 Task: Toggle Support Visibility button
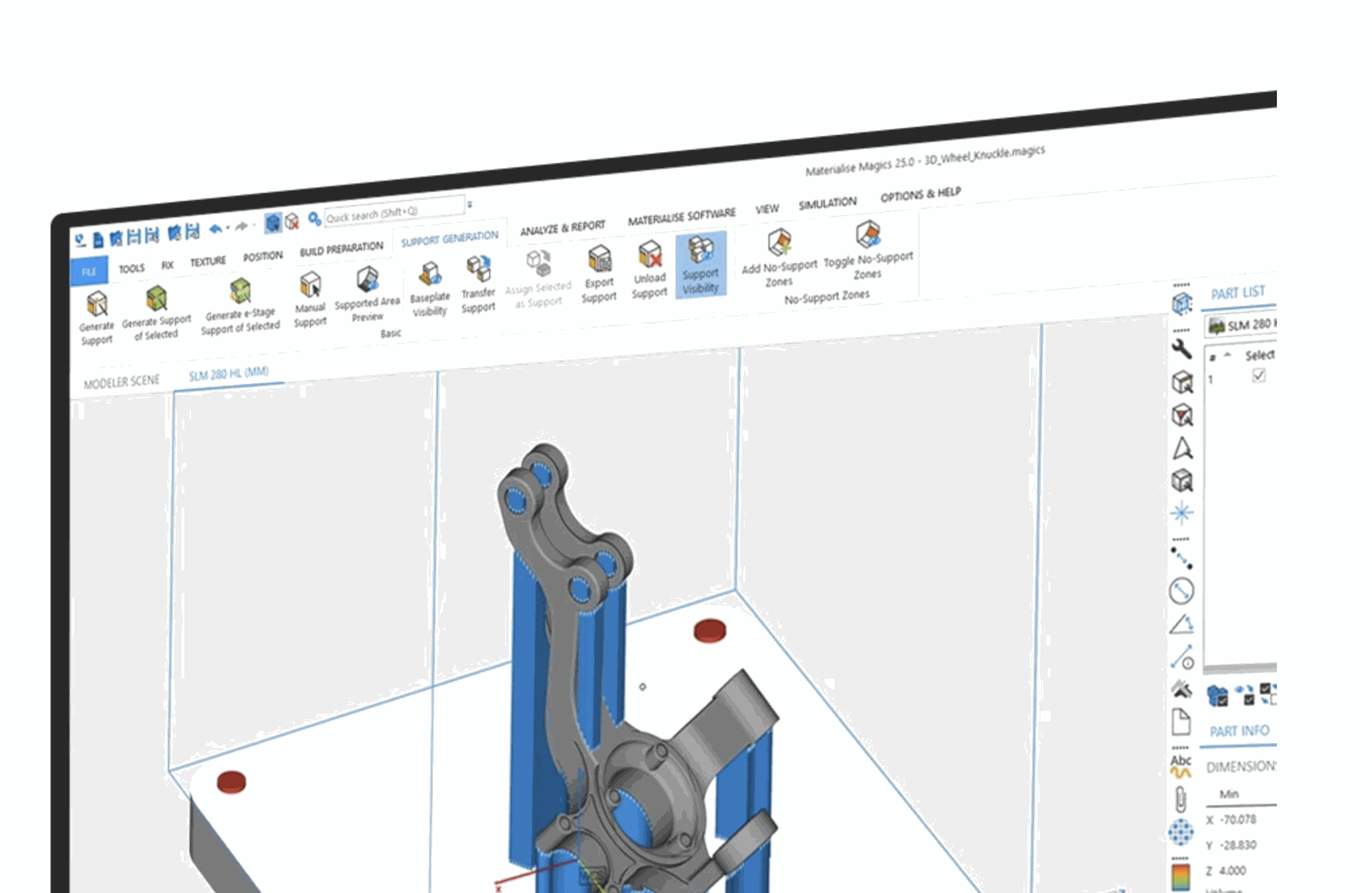point(700,264)
